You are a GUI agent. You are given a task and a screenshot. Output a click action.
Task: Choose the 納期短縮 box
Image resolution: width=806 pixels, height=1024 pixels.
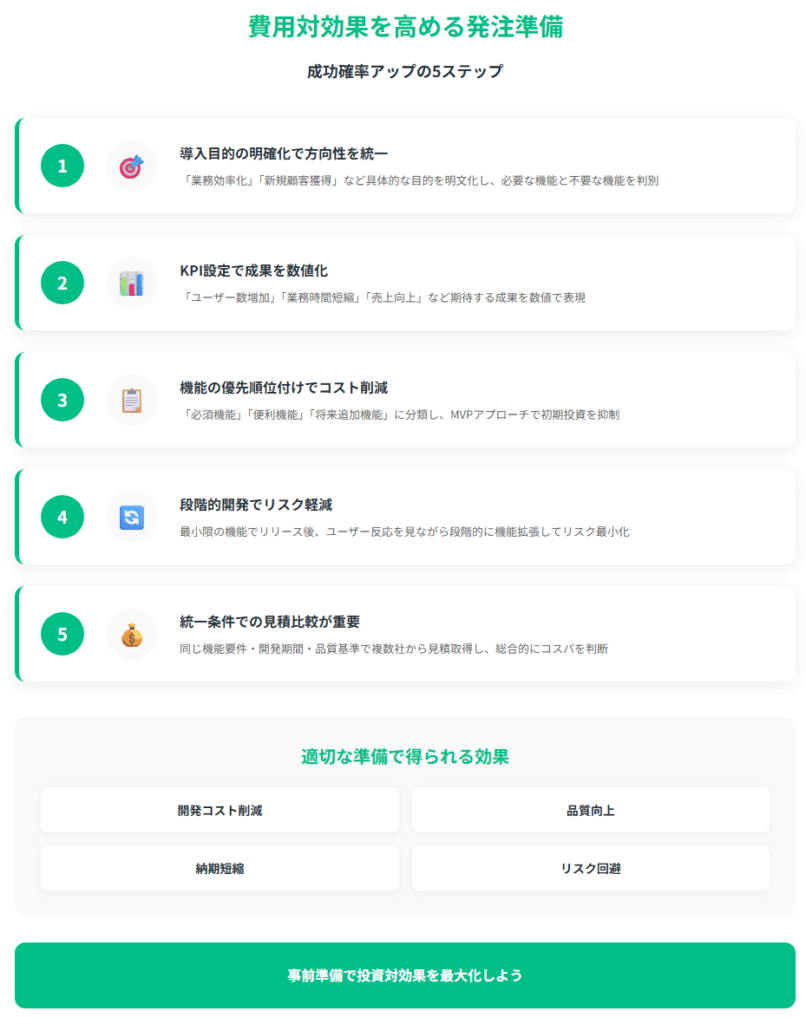[220, 868]
